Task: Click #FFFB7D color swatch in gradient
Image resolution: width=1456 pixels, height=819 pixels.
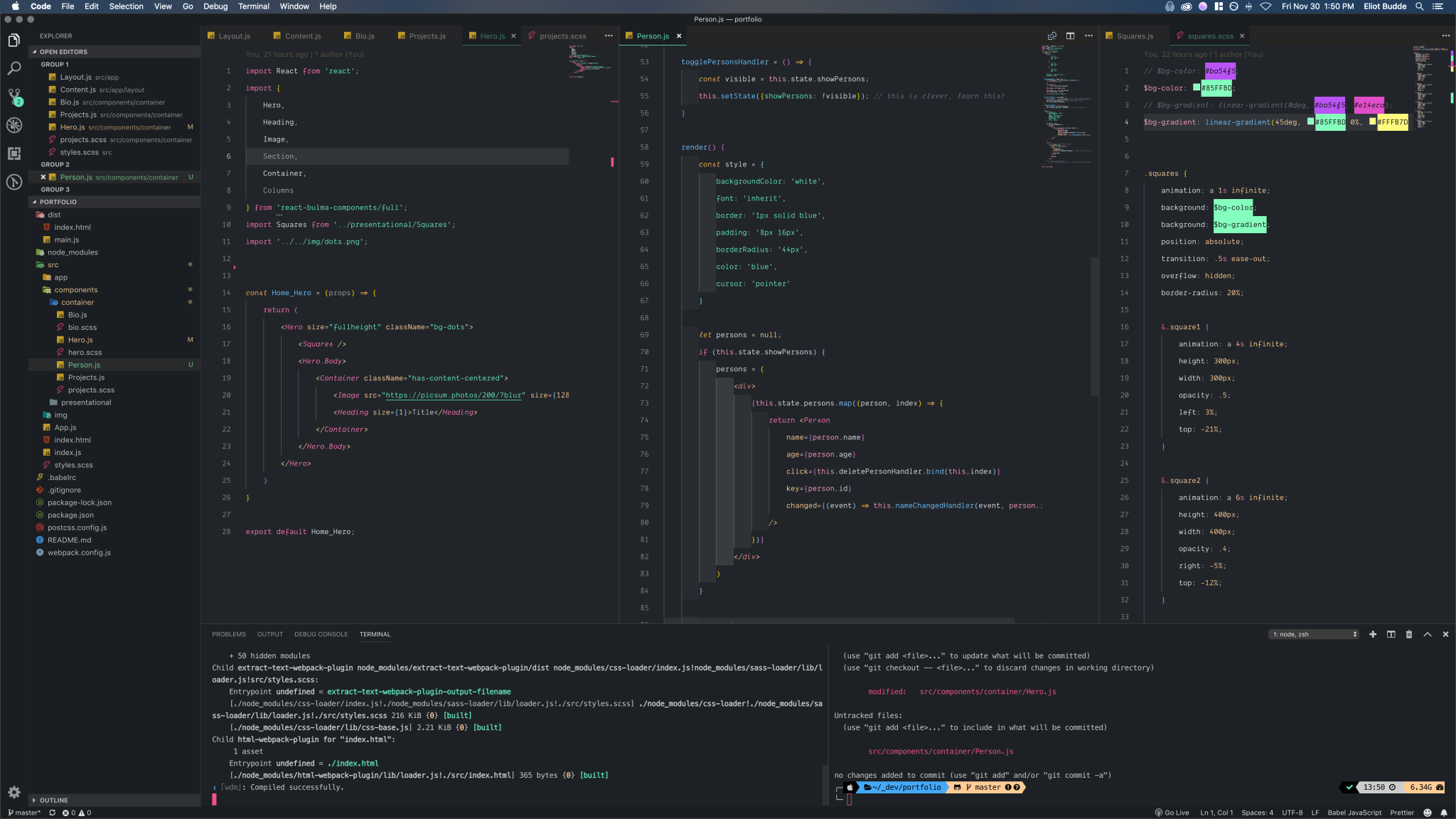Action: click(x=1372, y=122)
